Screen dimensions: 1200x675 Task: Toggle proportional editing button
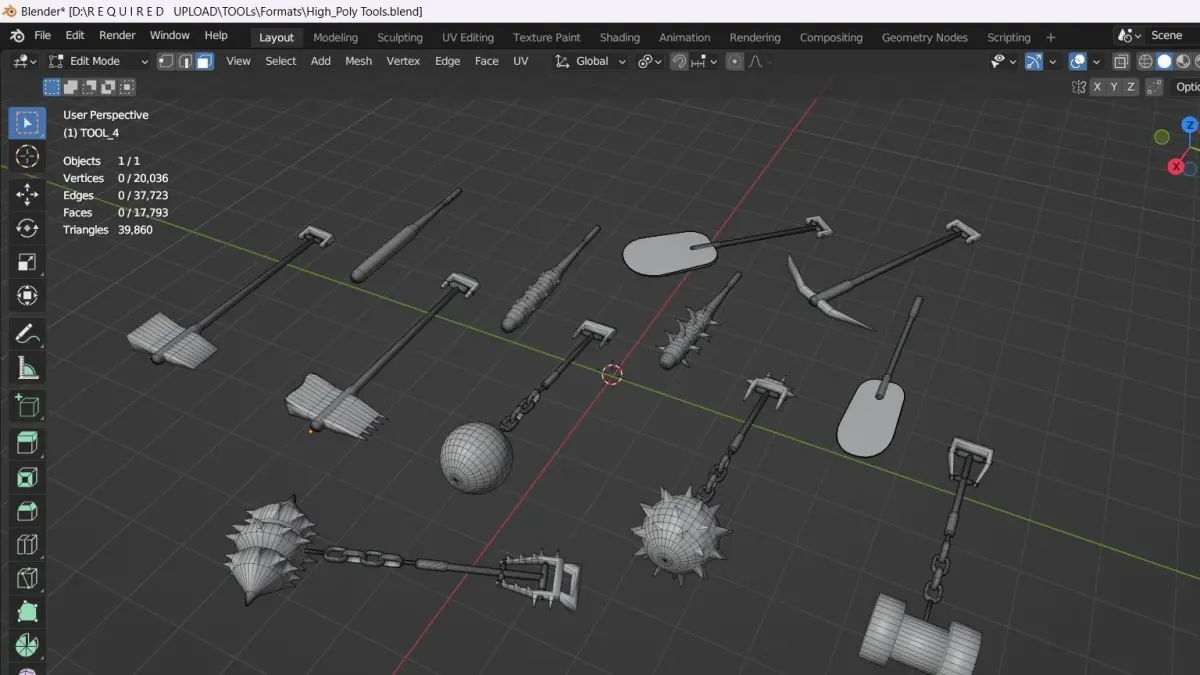(x=735, y=61)
